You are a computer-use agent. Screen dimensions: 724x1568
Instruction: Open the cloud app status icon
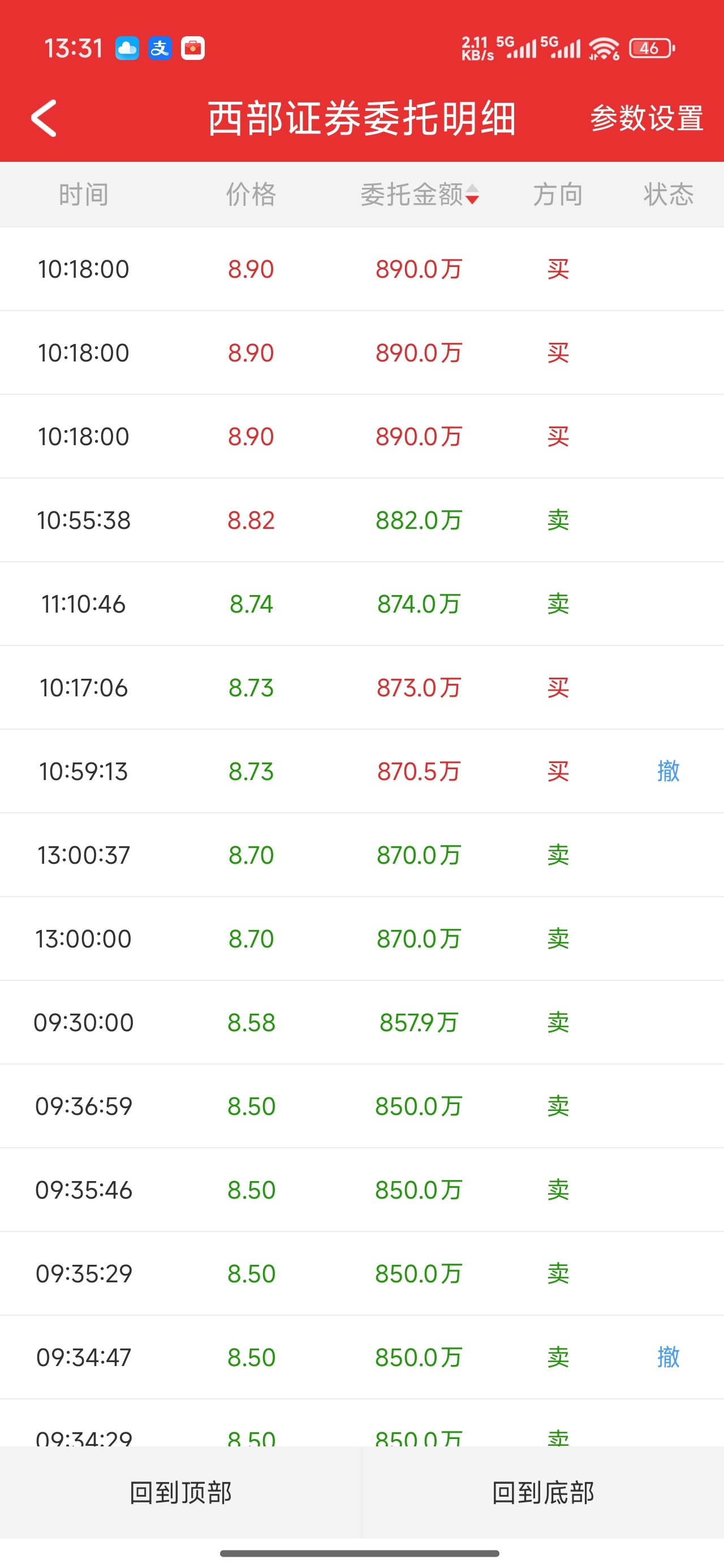tap(127, 48)
